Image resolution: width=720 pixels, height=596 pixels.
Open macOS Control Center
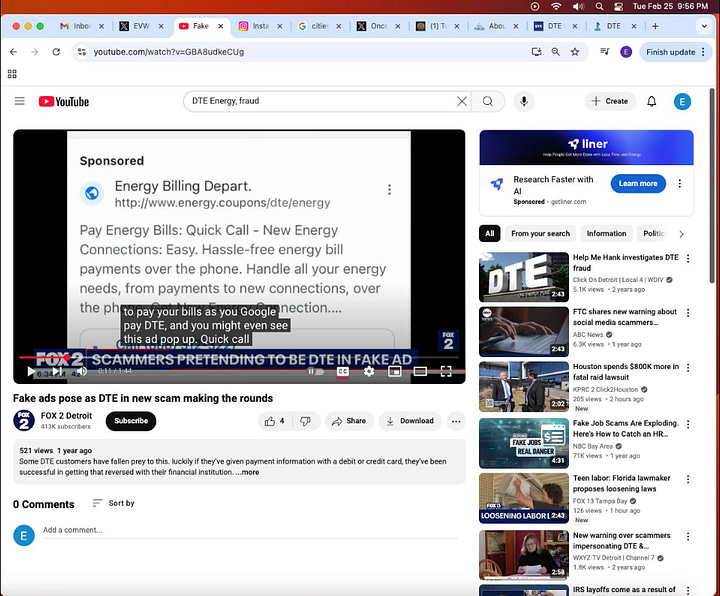click(x=619, y=6)
